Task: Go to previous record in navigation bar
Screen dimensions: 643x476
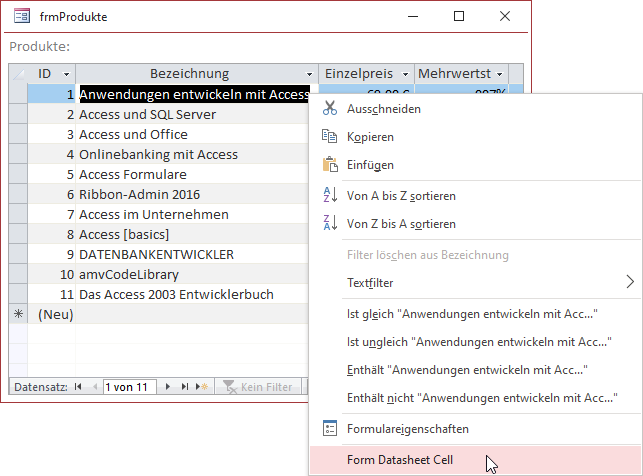Action: tap(95, 387)
